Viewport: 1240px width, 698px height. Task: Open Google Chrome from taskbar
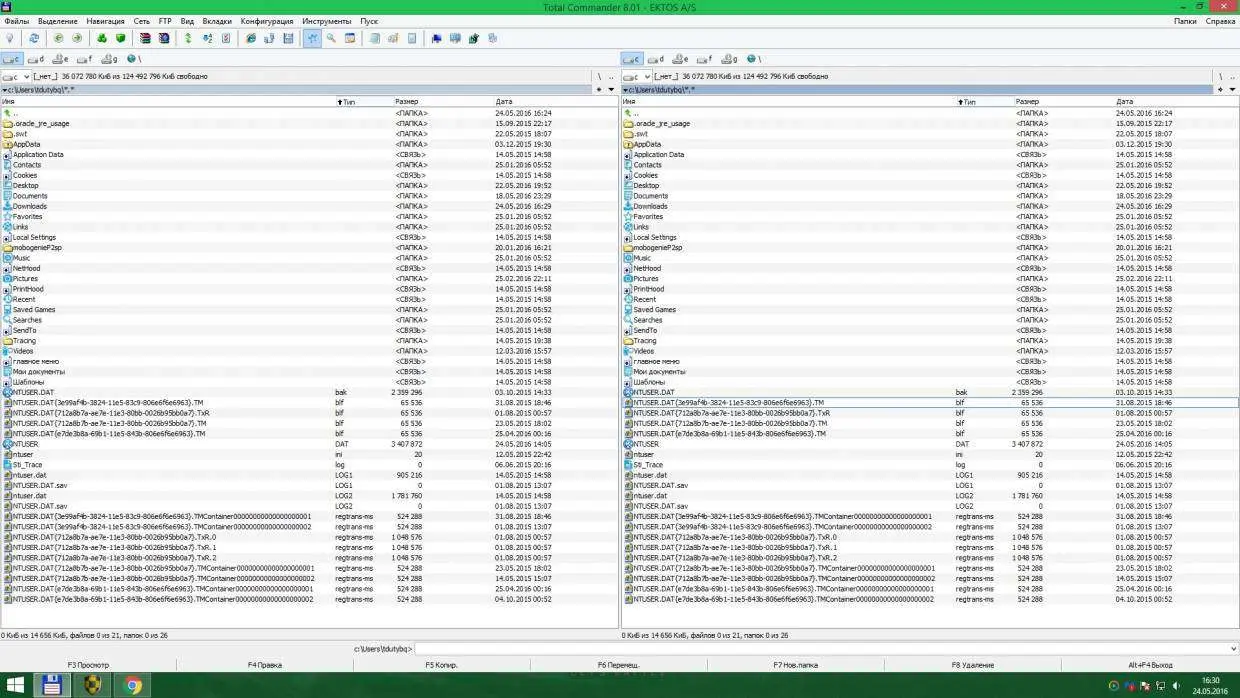(133, 686)
